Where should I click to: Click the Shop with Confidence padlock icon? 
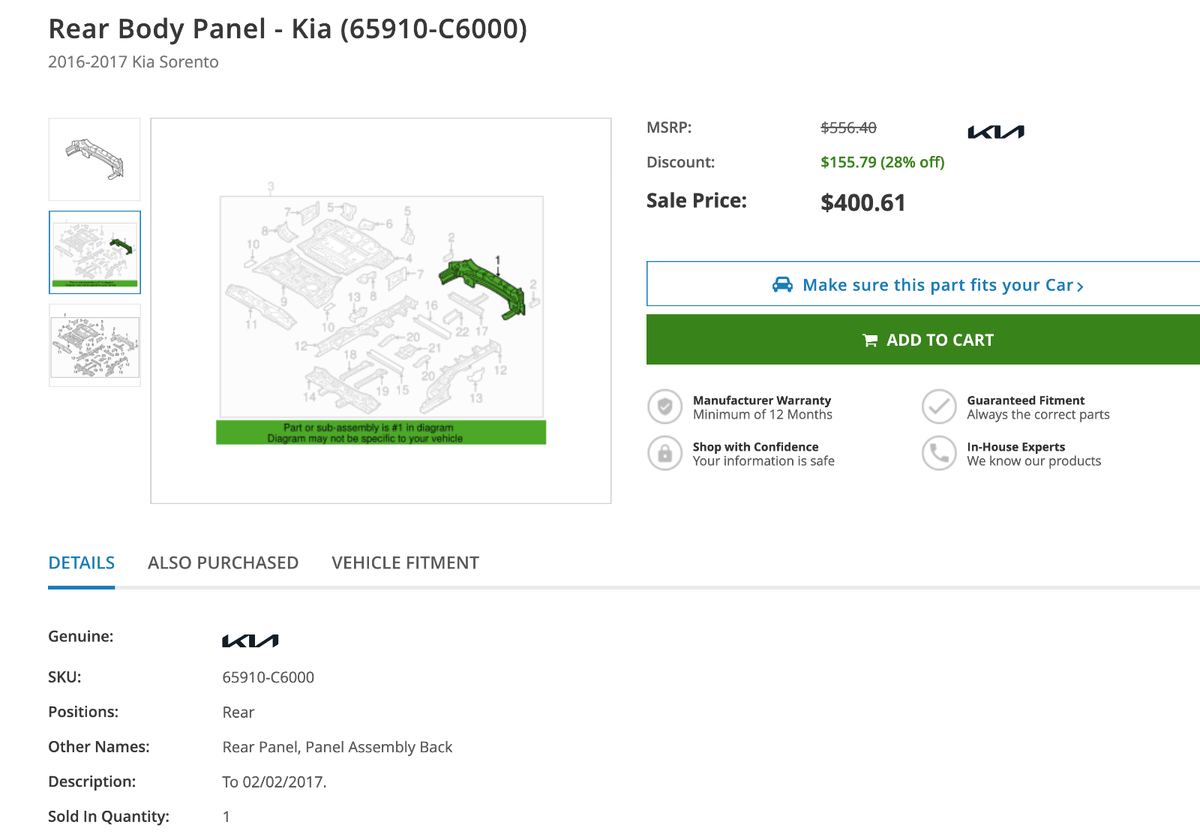click(x=664, y=453)
